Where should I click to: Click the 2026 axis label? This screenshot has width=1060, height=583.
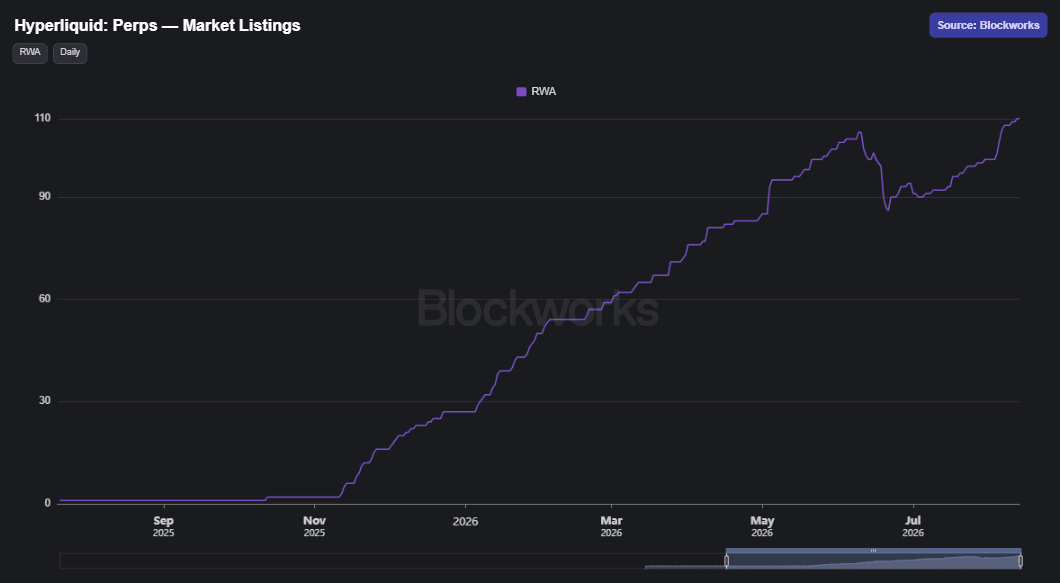[x=465, y=521]
